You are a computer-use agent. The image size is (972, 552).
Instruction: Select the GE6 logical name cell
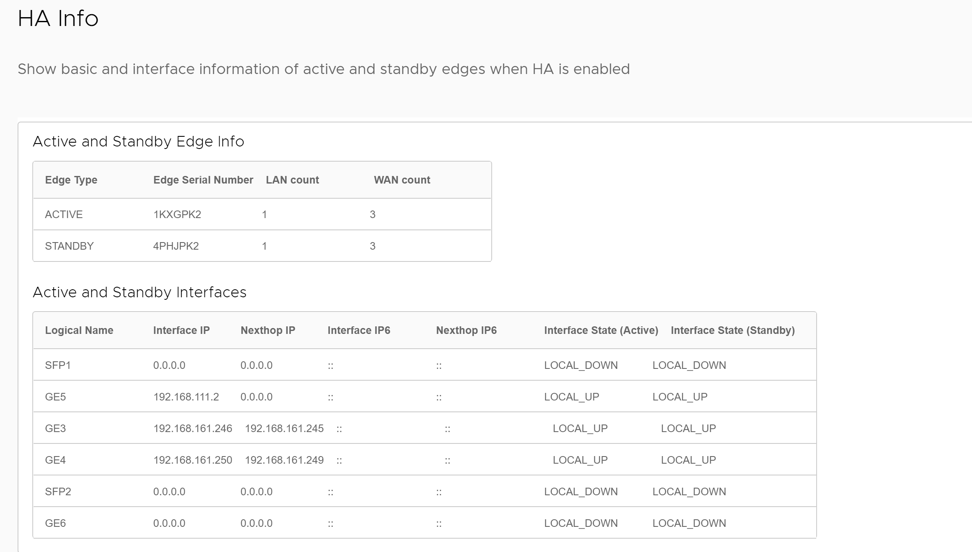[x=55, y=523]
